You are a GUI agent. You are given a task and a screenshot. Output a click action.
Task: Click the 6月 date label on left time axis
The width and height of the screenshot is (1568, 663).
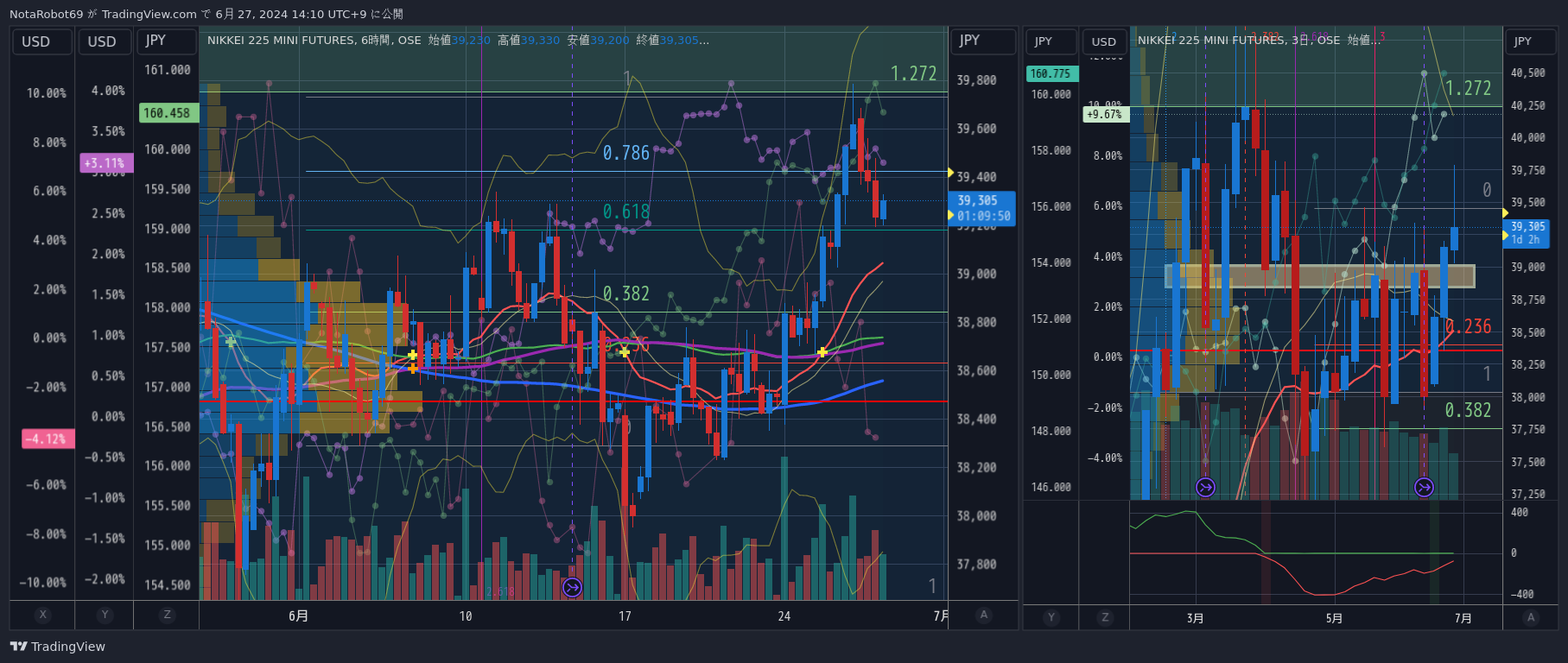coord(298,616)
